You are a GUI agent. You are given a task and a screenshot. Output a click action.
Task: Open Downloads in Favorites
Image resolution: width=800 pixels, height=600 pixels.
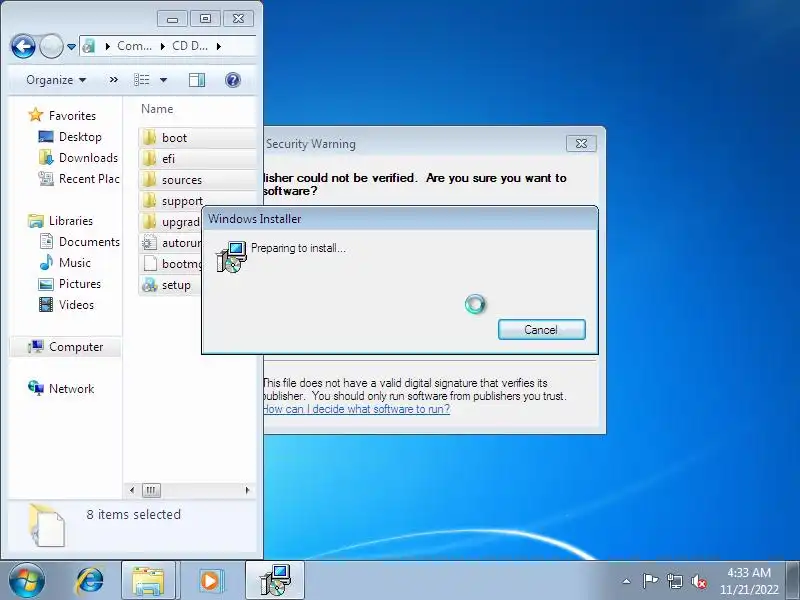pos(79,158)
